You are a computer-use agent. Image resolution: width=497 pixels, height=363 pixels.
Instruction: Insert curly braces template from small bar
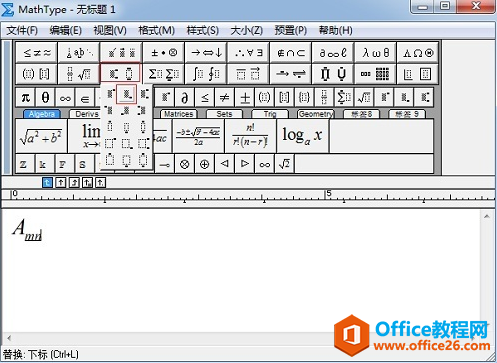[304, 98]
